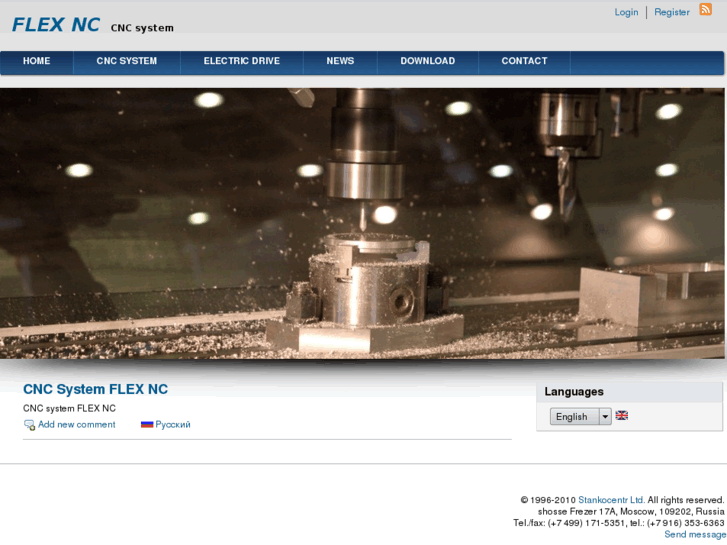Click the Moscow address line in footer
Viewport: 727px width, 545px height.
[631, 512]
